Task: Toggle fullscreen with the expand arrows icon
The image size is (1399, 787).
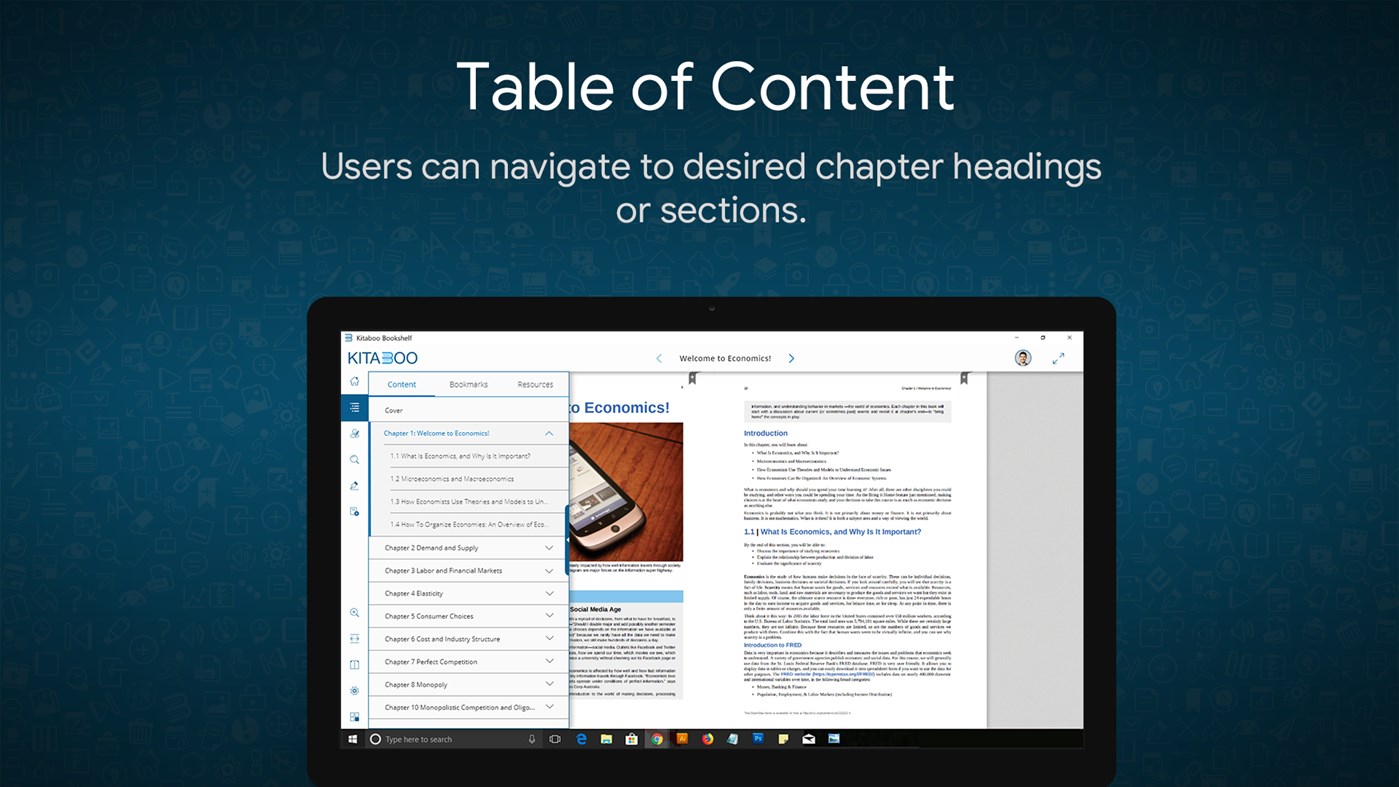Action: click(x=1058, y=357)
